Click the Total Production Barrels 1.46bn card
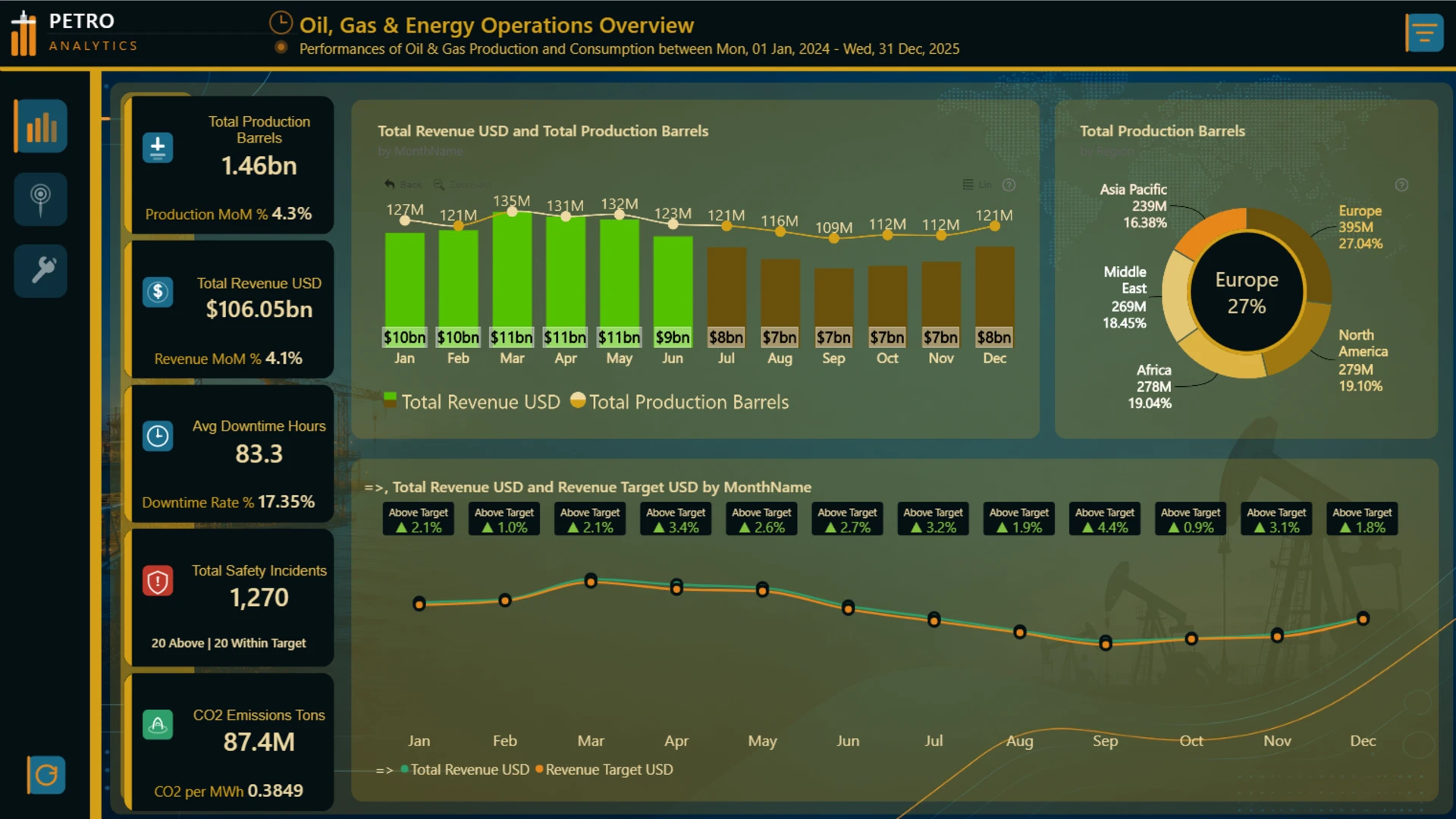1456x819 pixels. coord(231,165)
